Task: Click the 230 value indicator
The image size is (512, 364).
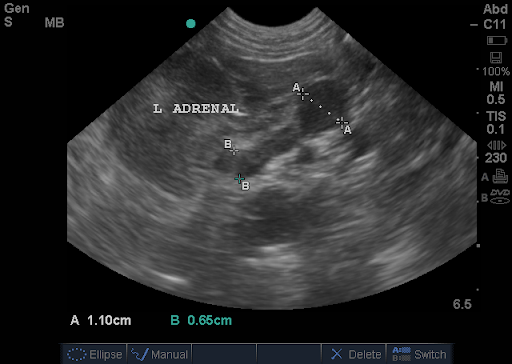Action: click(x=496, y=158)
